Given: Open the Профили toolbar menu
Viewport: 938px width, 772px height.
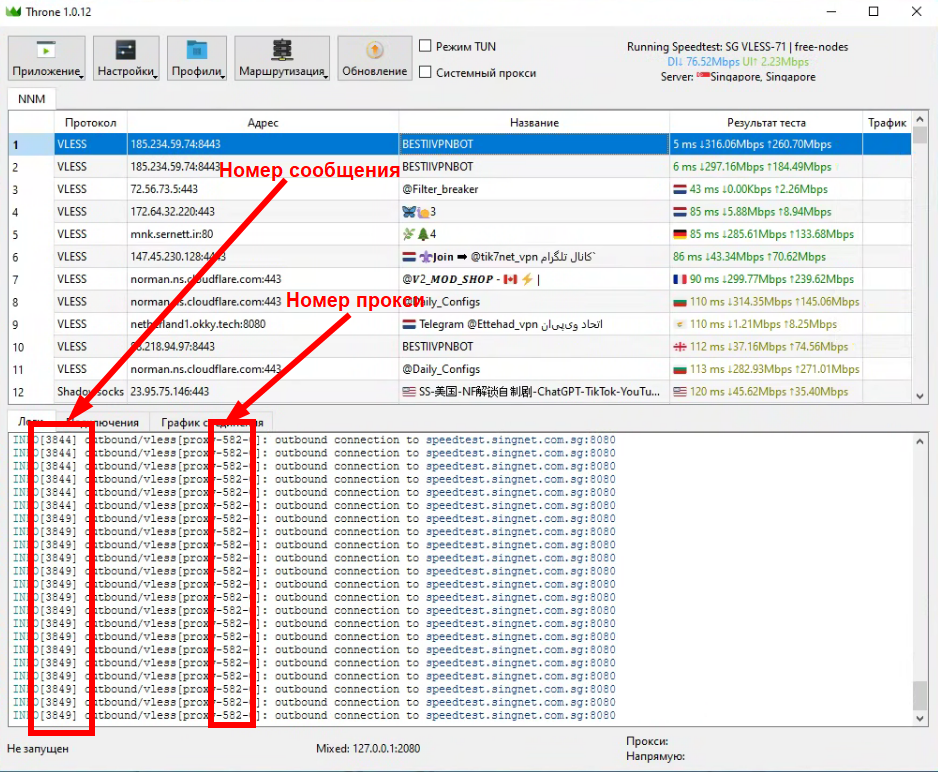Looking at the screenshot, I should tap(196, 58).
